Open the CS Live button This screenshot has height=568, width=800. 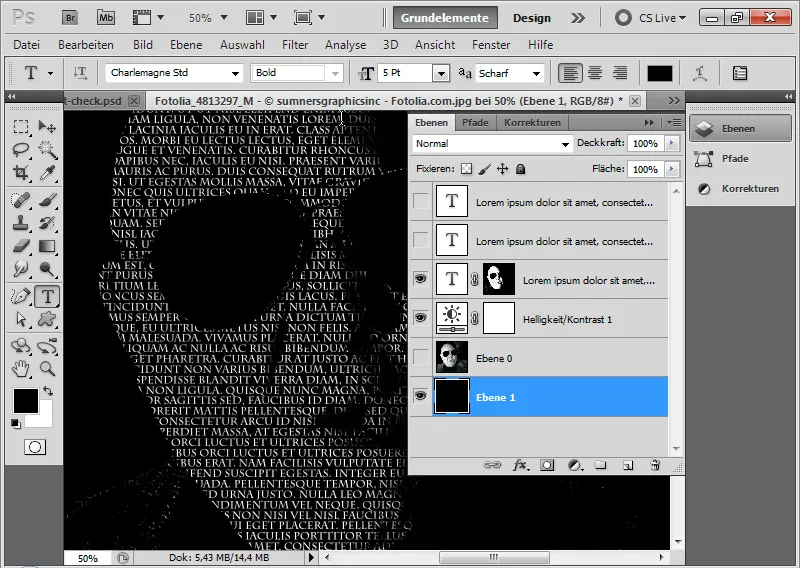[651, 18]
